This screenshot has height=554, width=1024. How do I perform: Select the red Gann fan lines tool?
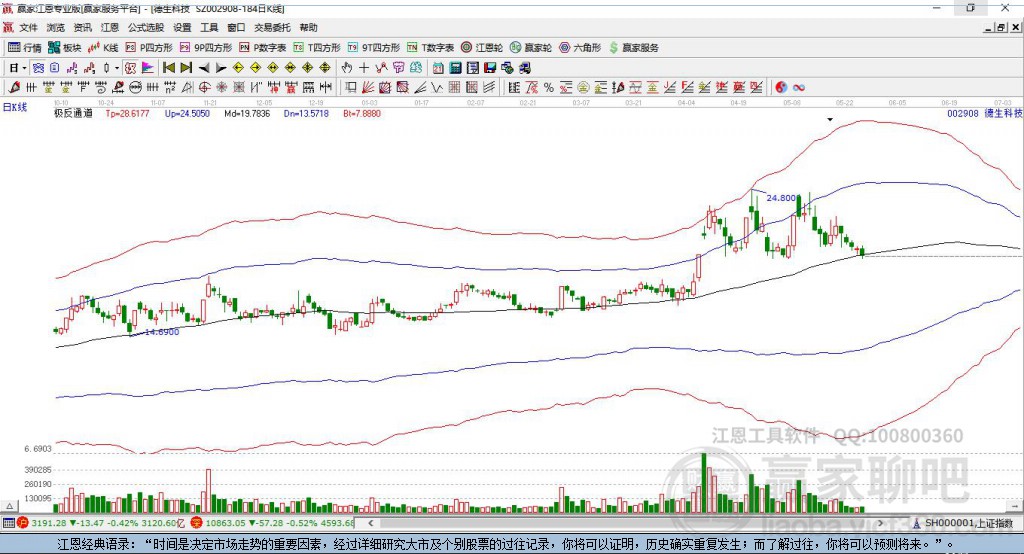coord(368,87)
